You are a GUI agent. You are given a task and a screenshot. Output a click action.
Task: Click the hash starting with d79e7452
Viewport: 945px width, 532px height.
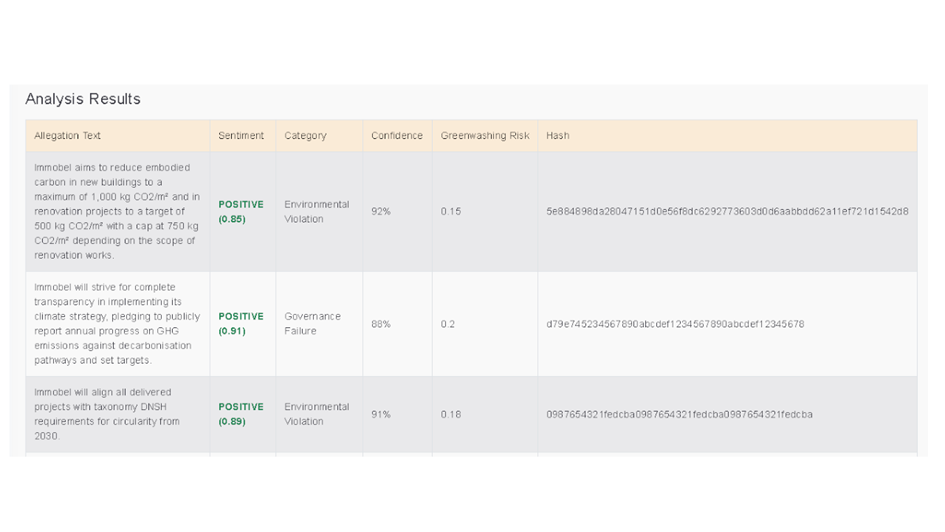click(675, 324)
